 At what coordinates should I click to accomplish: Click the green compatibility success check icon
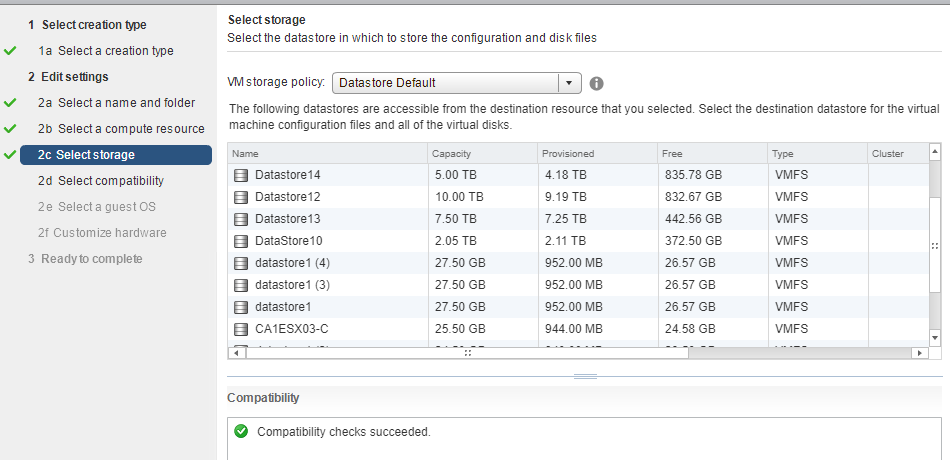click(241, 432)
